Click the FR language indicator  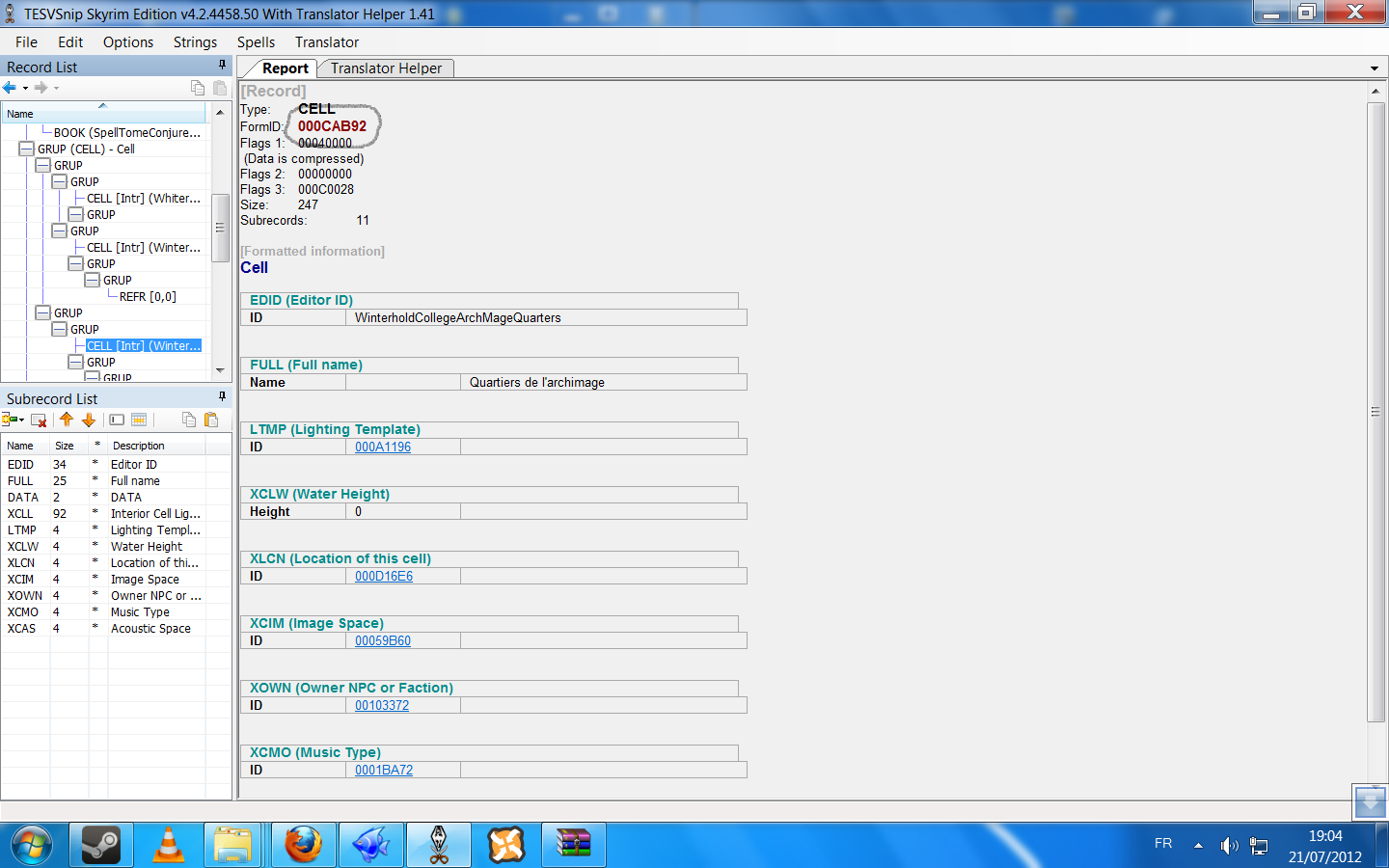pyautogui.click(x=1163, y=844)
